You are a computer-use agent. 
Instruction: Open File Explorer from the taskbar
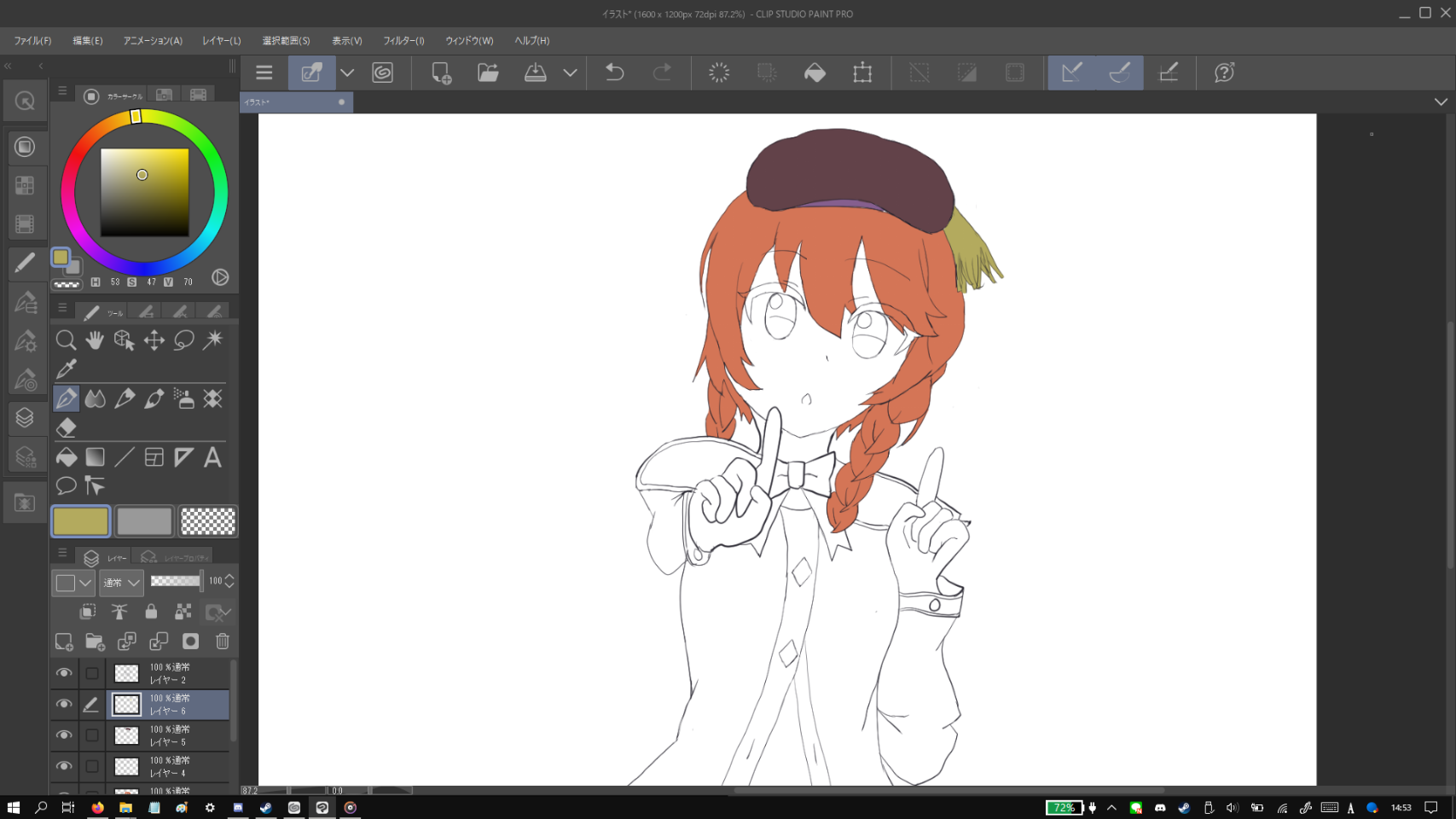point(125,807)
